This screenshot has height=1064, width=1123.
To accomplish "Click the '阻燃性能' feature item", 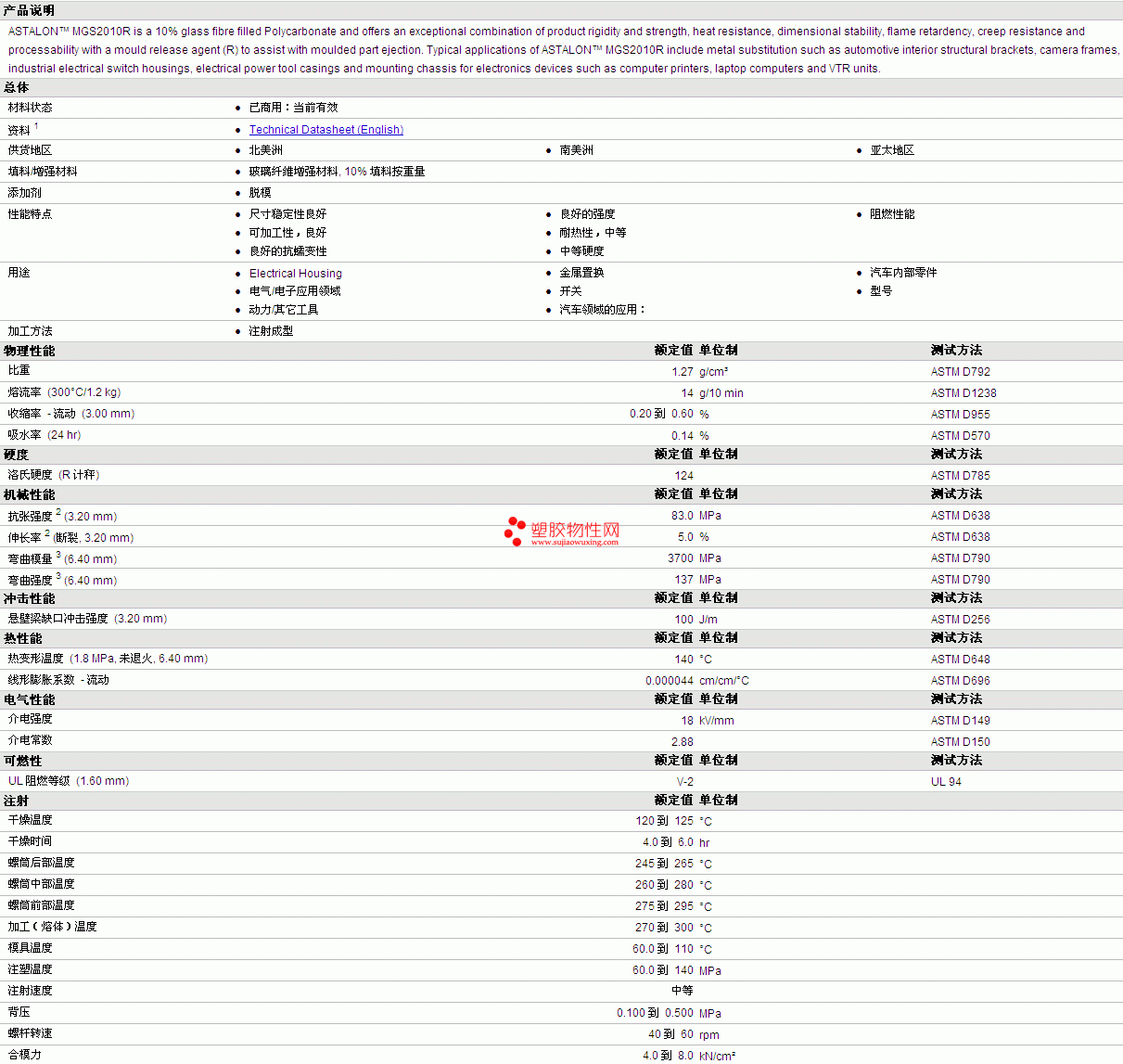I will point(892,214).
